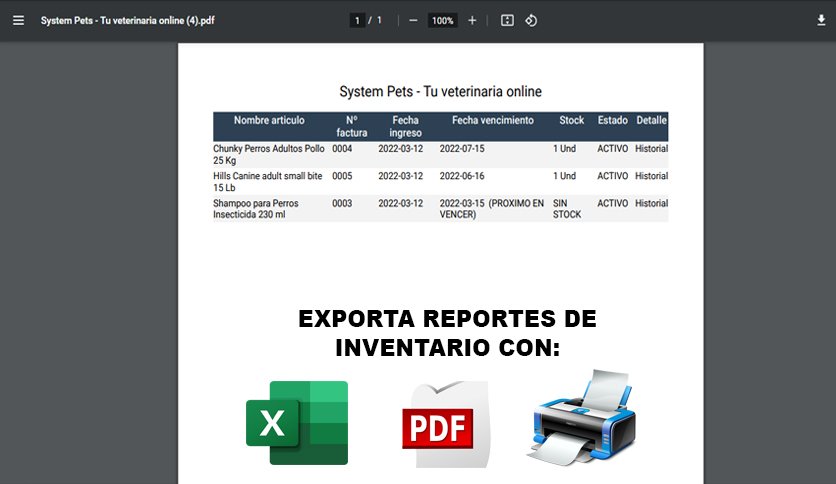Open Historial for the Chunky Perros row
Screen dimensions: 836x484
652,149
